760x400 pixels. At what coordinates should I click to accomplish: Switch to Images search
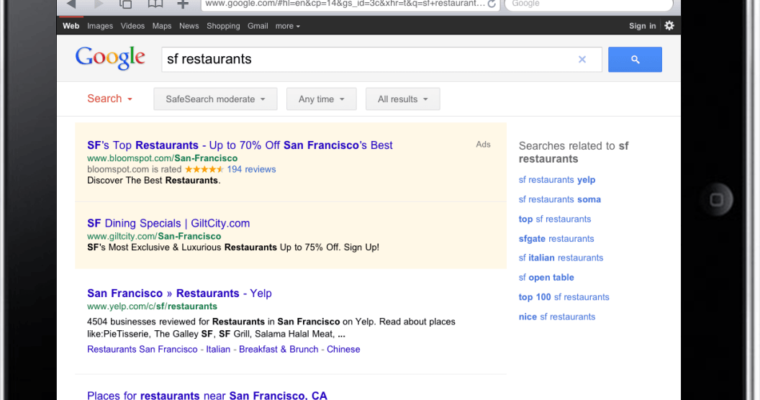point(100,26)
